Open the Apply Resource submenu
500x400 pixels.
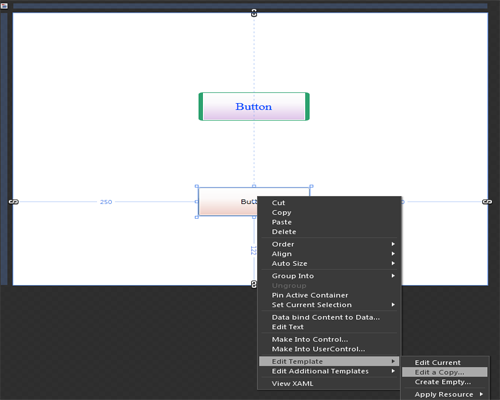(x=445, y=394)
